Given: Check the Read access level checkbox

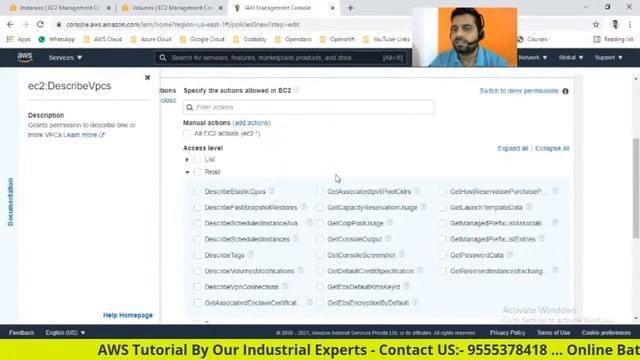Looking at the screenshot, I should click(198, 172).
